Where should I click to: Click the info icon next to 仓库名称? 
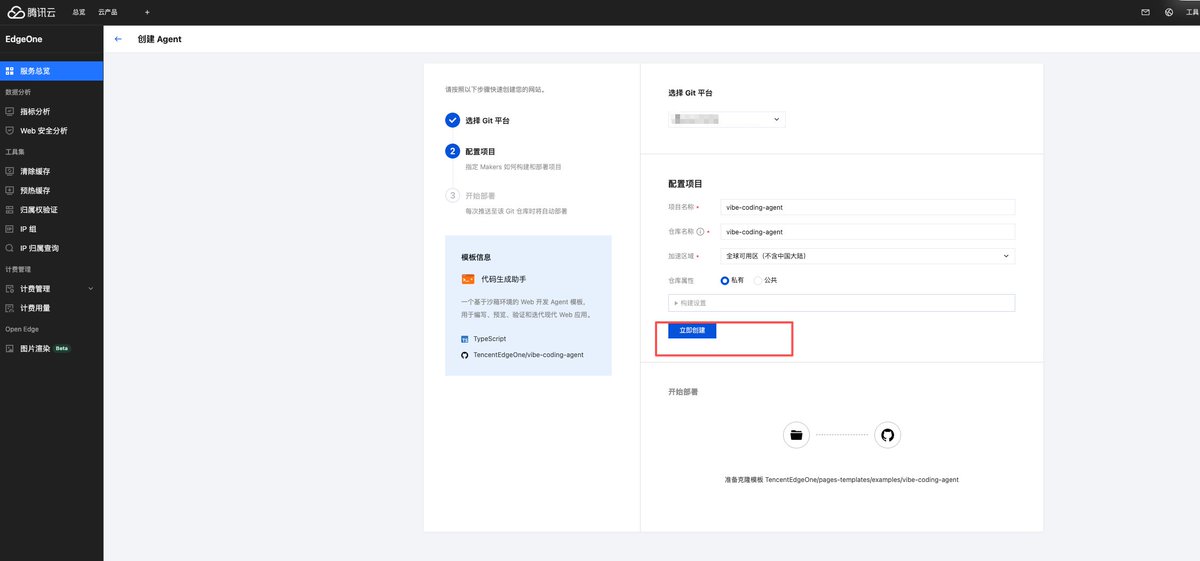pos(700,231)
